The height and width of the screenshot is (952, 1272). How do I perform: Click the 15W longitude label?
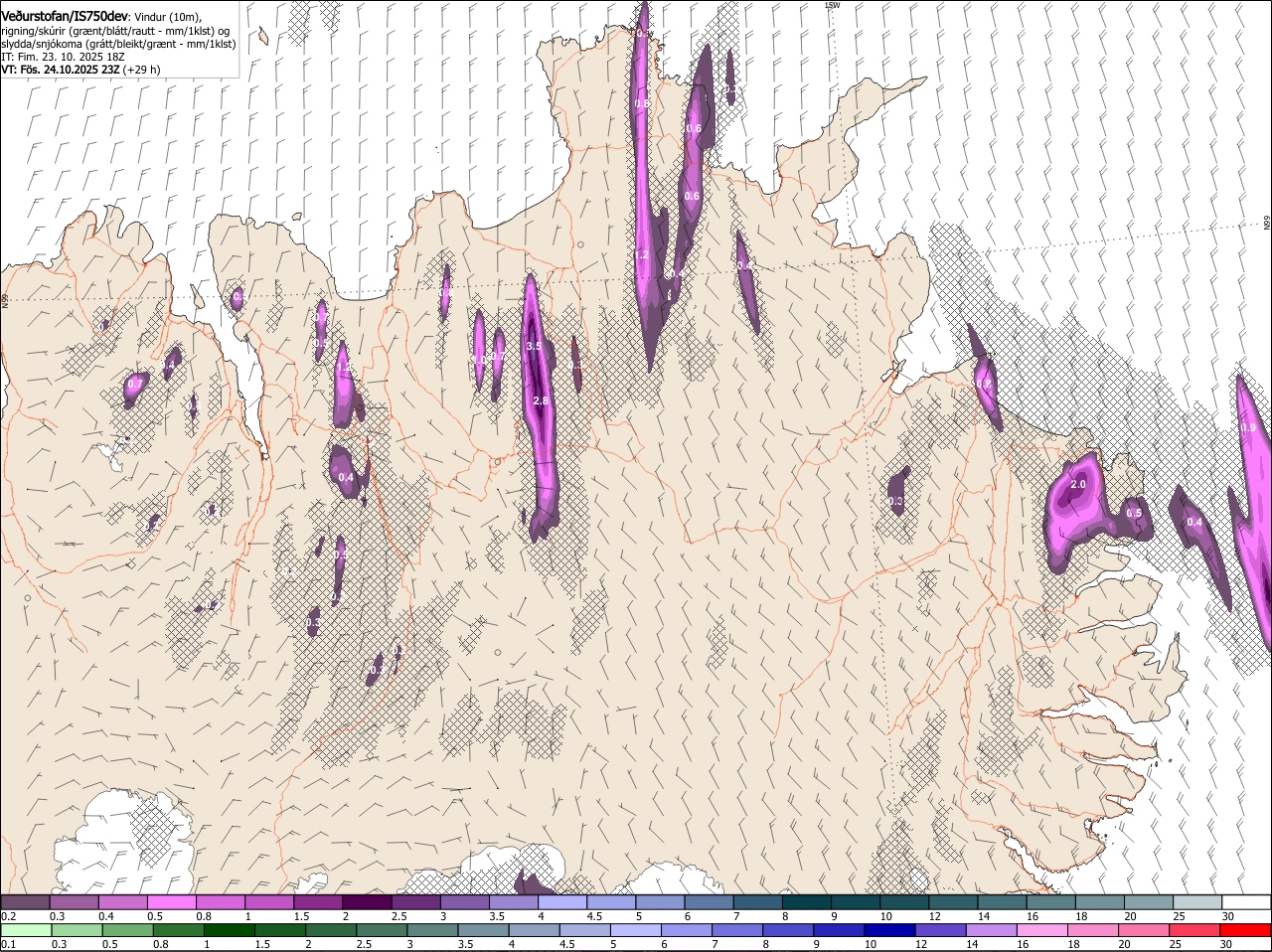pyautogui.click(x=833, y=6)
